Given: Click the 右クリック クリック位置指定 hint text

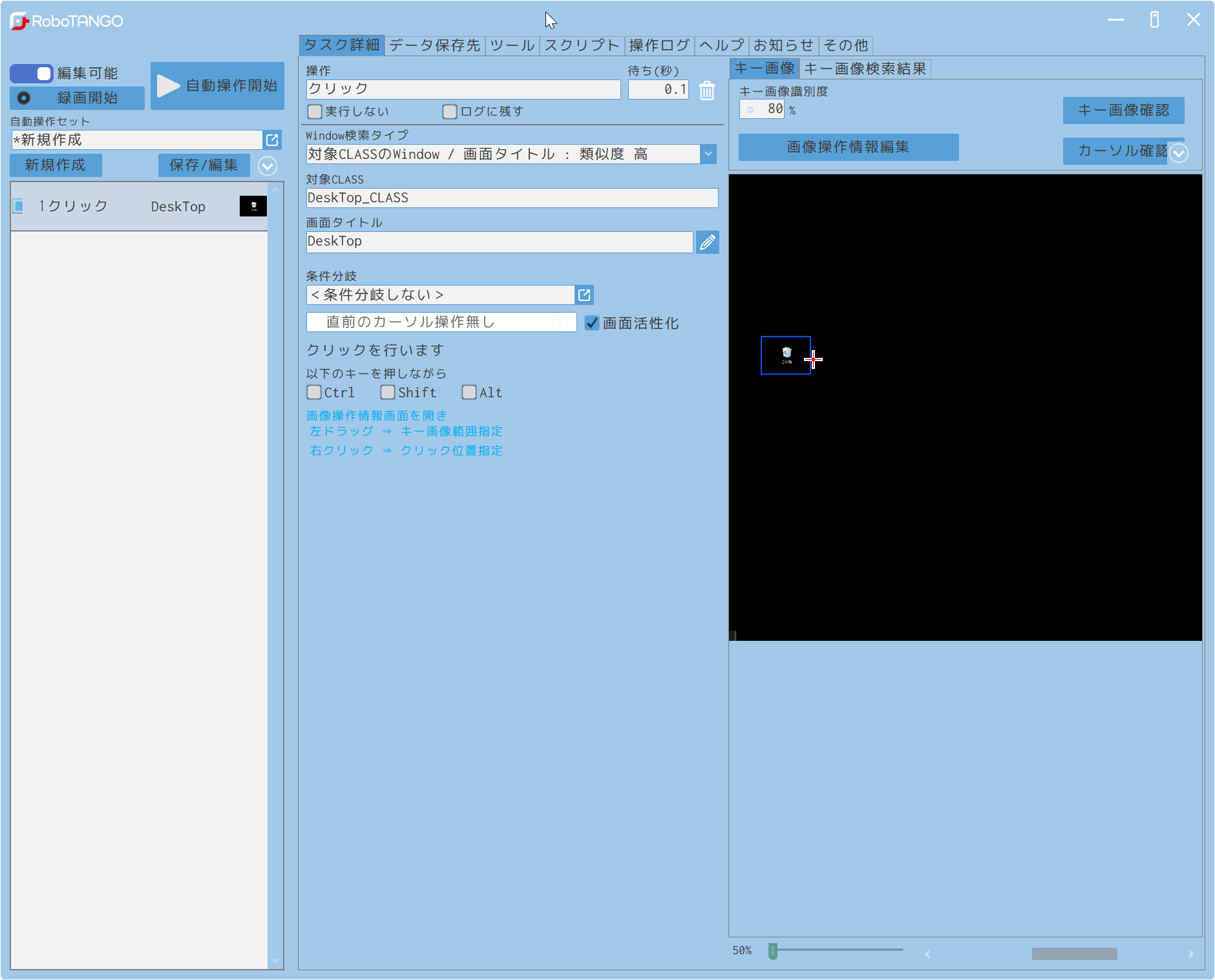Looking at the screenshot, I should (406, 450).
